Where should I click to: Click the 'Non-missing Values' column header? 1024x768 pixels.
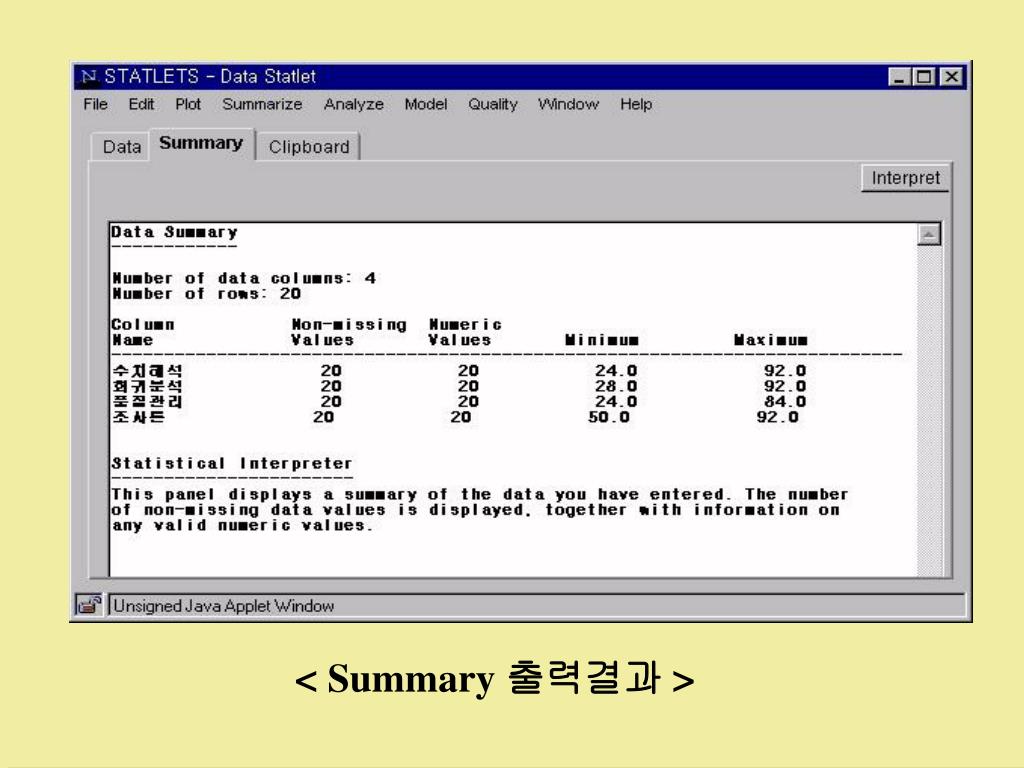(x=349, y=332)
